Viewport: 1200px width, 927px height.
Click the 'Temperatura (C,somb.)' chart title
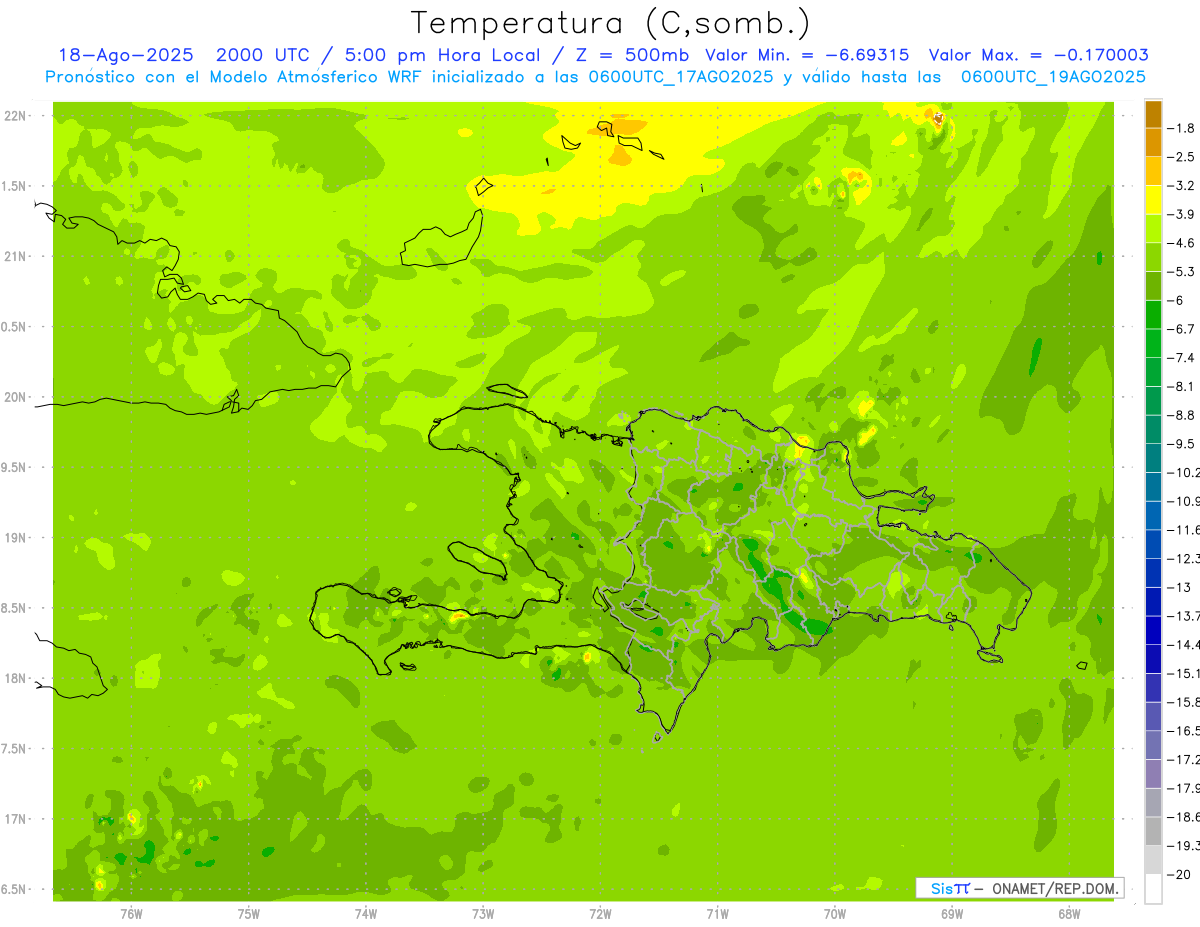pos(611,23)
